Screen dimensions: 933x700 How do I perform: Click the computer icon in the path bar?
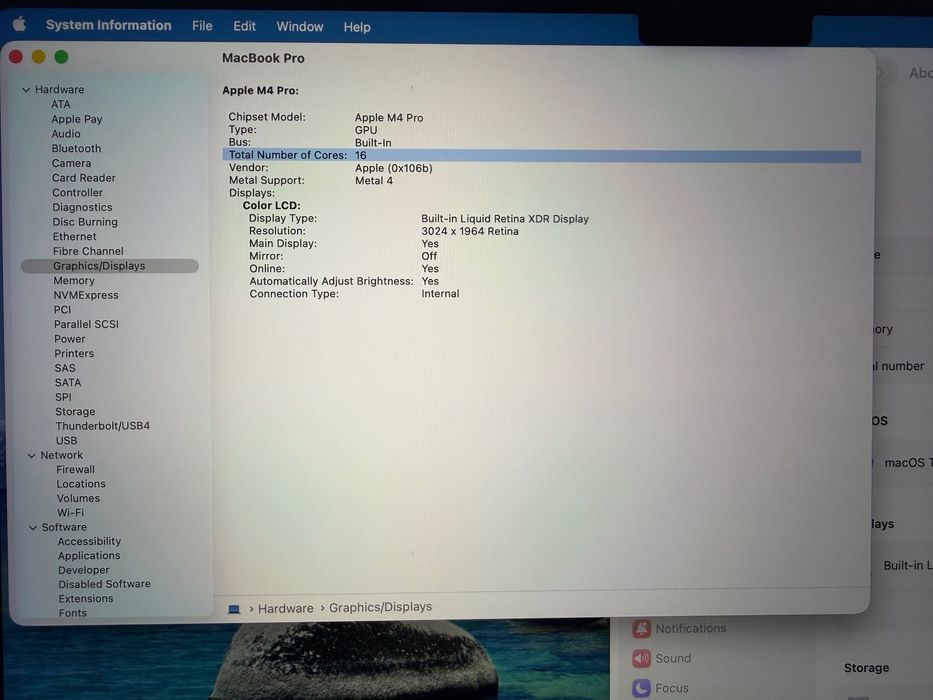[234, 609]
